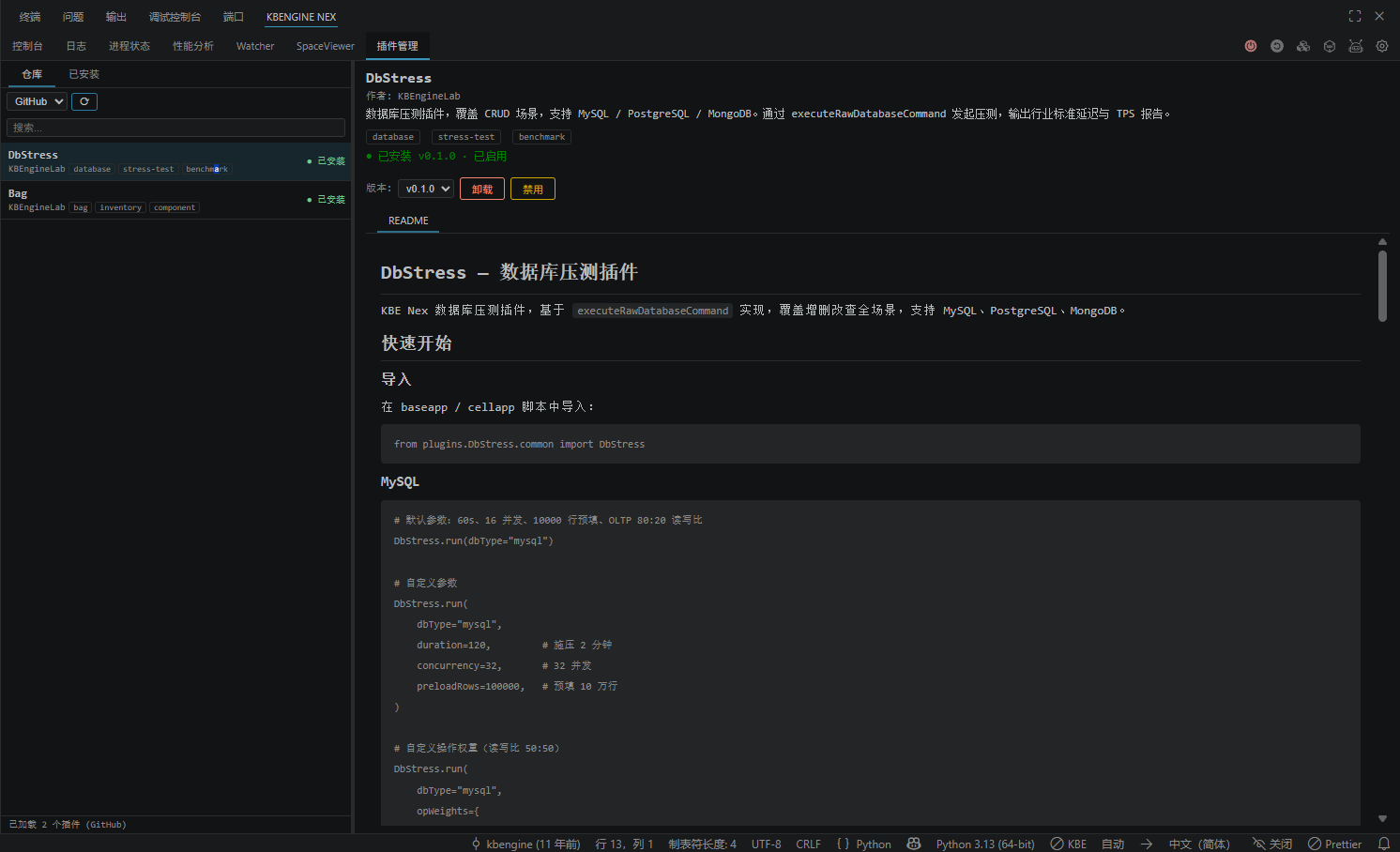Screen dimensions: 1400x852
Task: Click the bag tag on the Bag plugin
Action: point(81,207)
